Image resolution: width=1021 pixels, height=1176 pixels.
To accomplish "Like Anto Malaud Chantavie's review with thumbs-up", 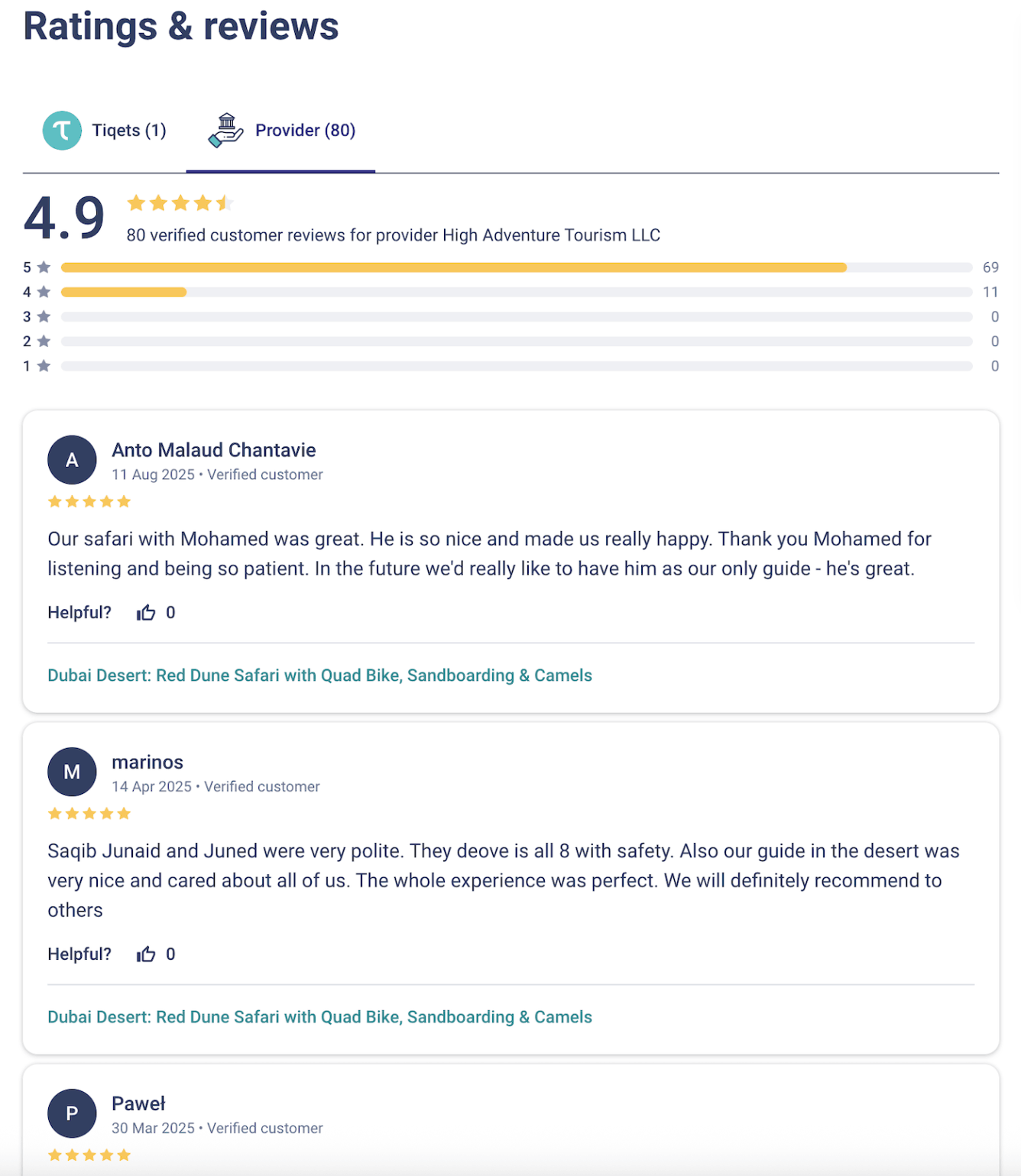I will pyautogui.click(x=146, y=613).
